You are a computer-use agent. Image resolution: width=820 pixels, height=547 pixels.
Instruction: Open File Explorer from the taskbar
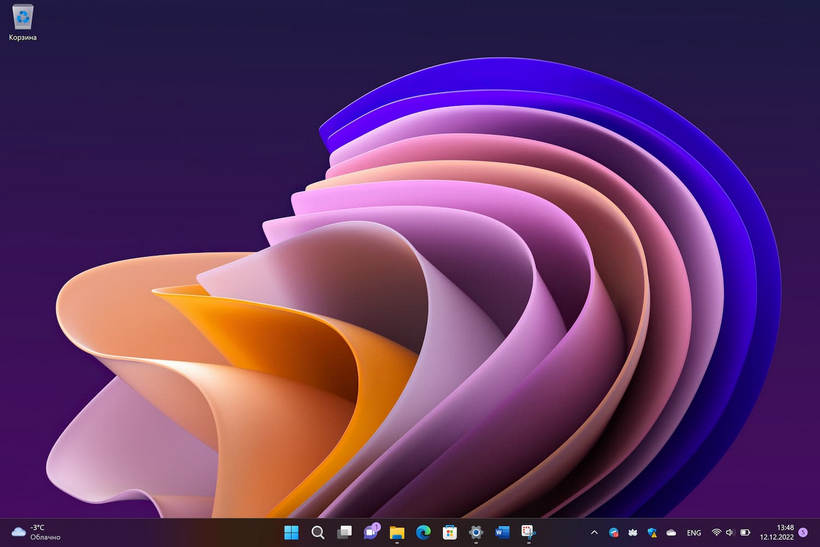[397, 532]
